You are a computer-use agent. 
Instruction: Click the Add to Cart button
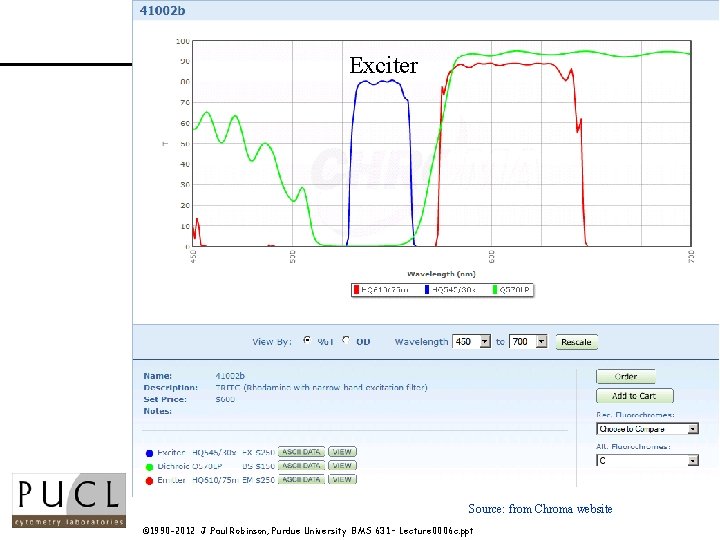pos(635,396)
